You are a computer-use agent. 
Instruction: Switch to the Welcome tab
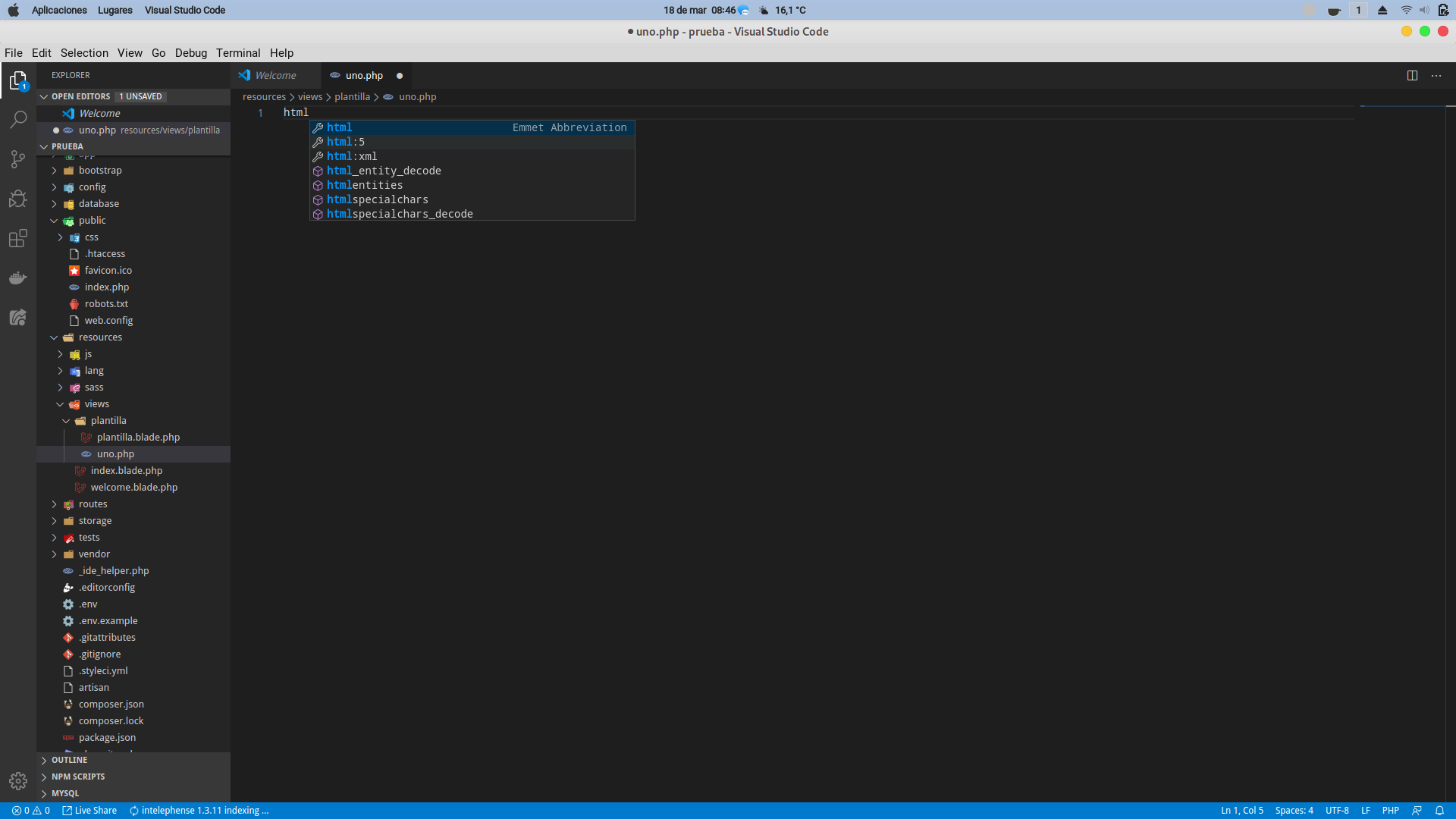(275, 75)
